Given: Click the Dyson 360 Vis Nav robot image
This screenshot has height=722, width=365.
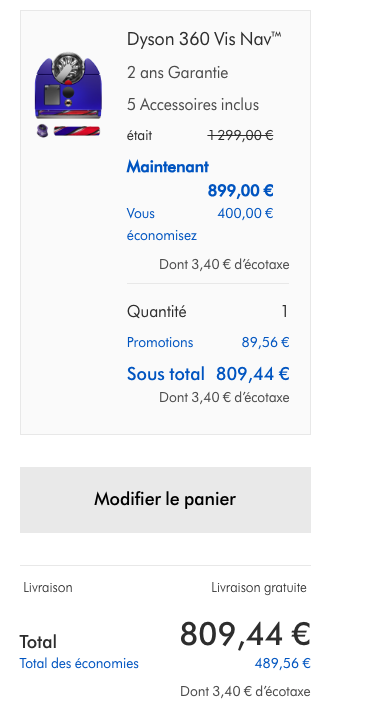Looking at the screenshot, I should coord(68,86).
